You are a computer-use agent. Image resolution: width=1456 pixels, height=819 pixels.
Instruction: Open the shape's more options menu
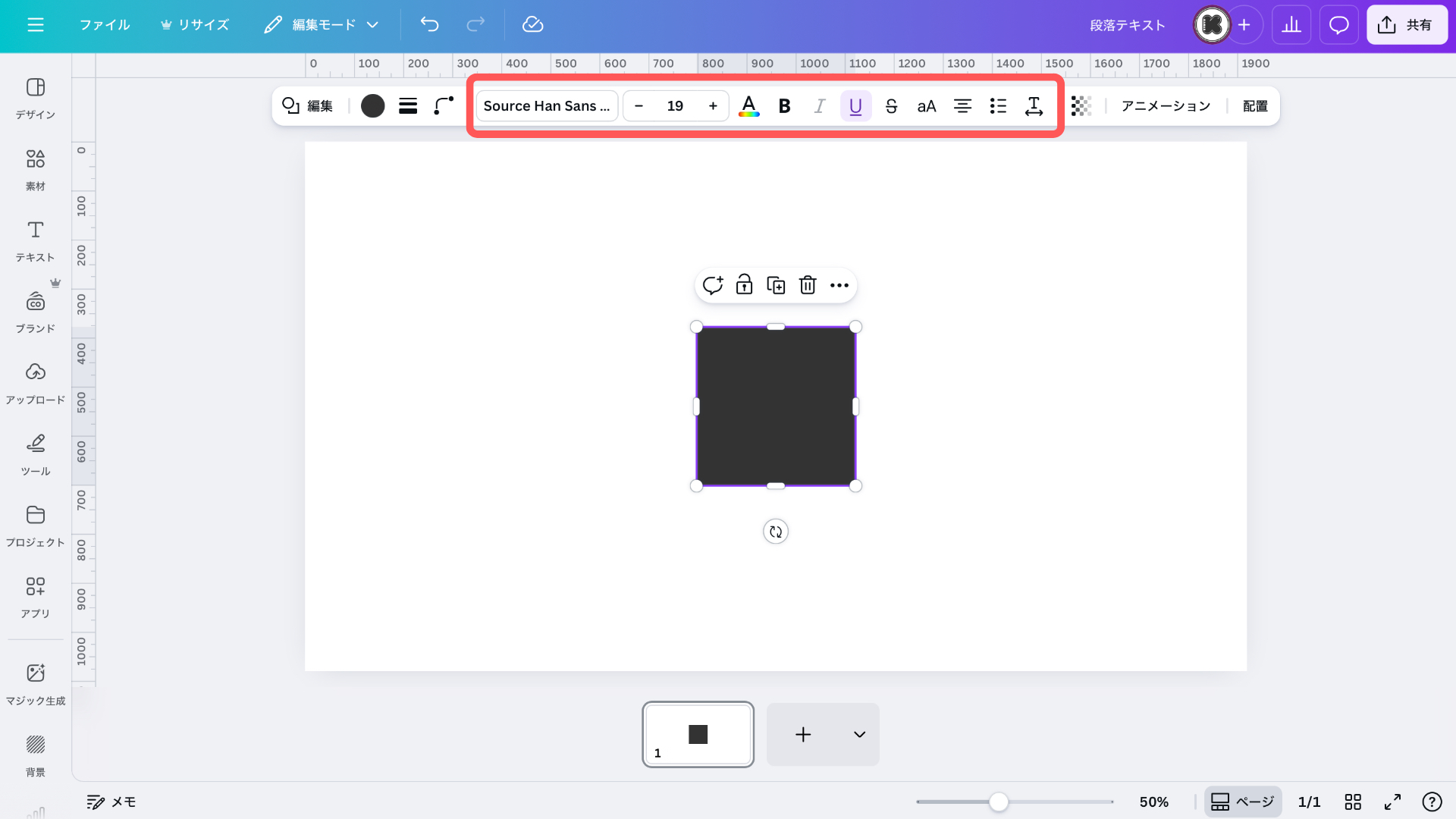[x=839, y=285]
